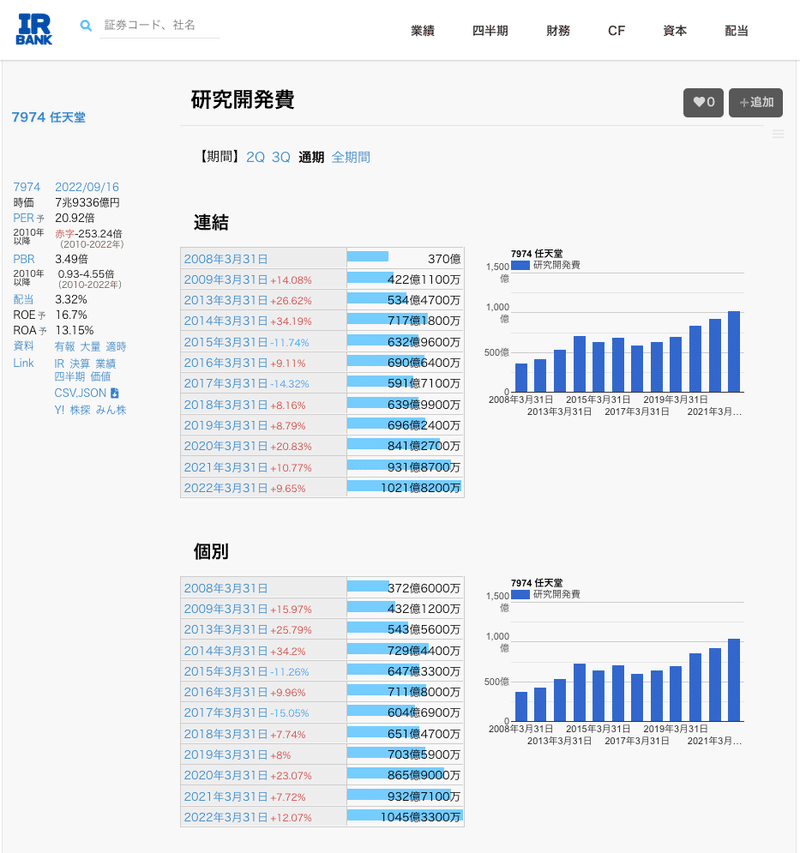Viewport: 800px width, 853px height.
Task: Click the 2022/09/16 date link
Action: point(87,187)
